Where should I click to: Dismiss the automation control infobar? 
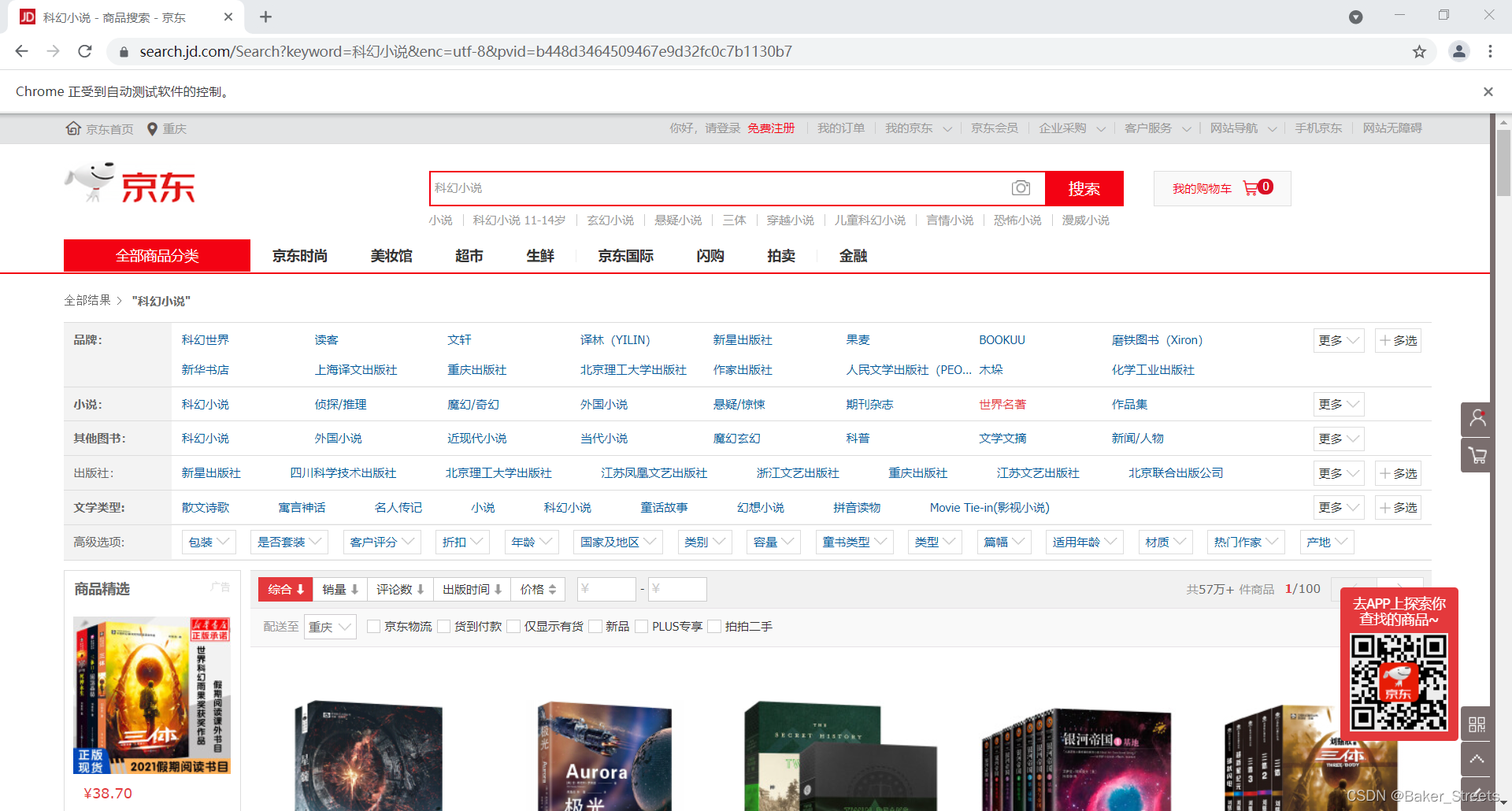coord(1488,91)
